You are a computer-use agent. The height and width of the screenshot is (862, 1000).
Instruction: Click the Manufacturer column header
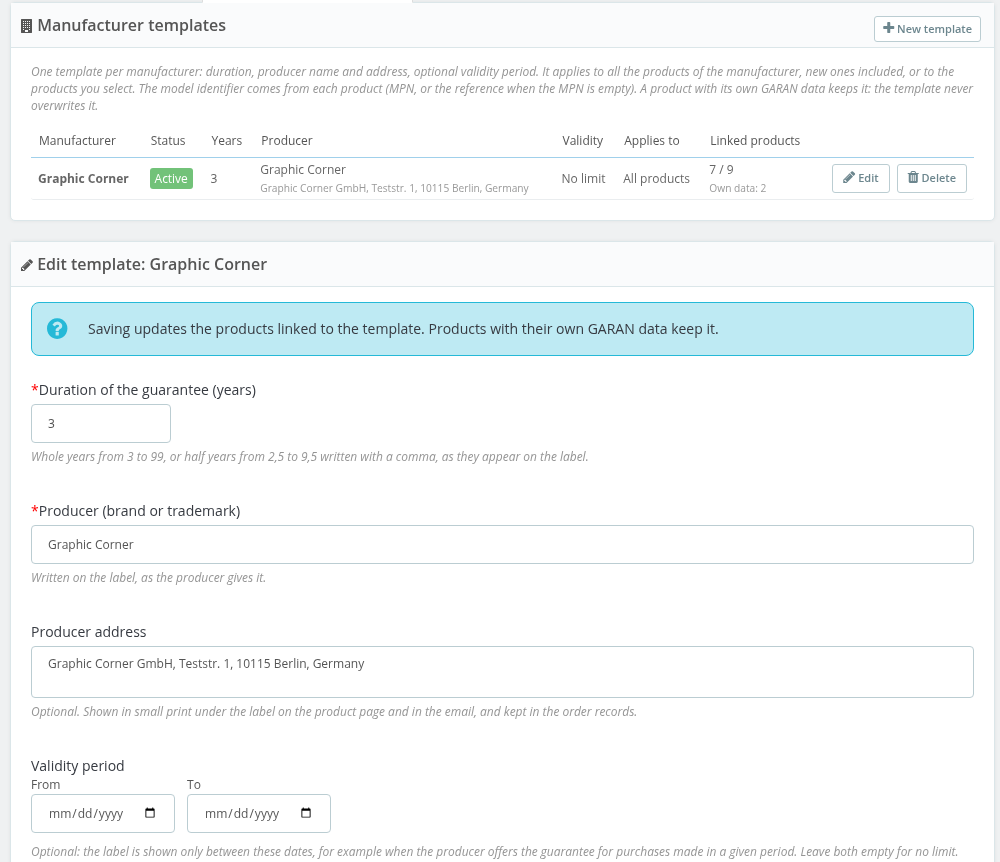click(77, 140)
